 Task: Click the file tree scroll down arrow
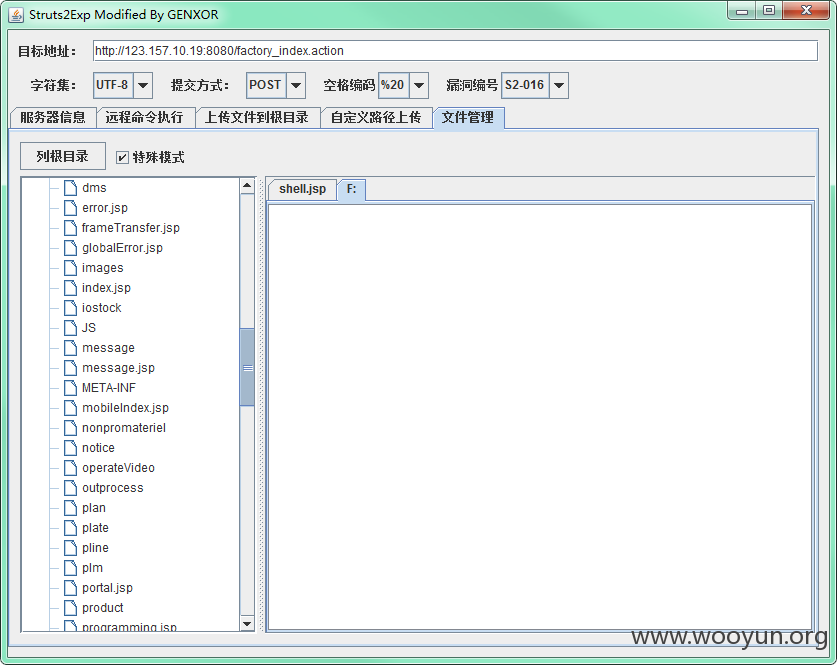[247, 623]
